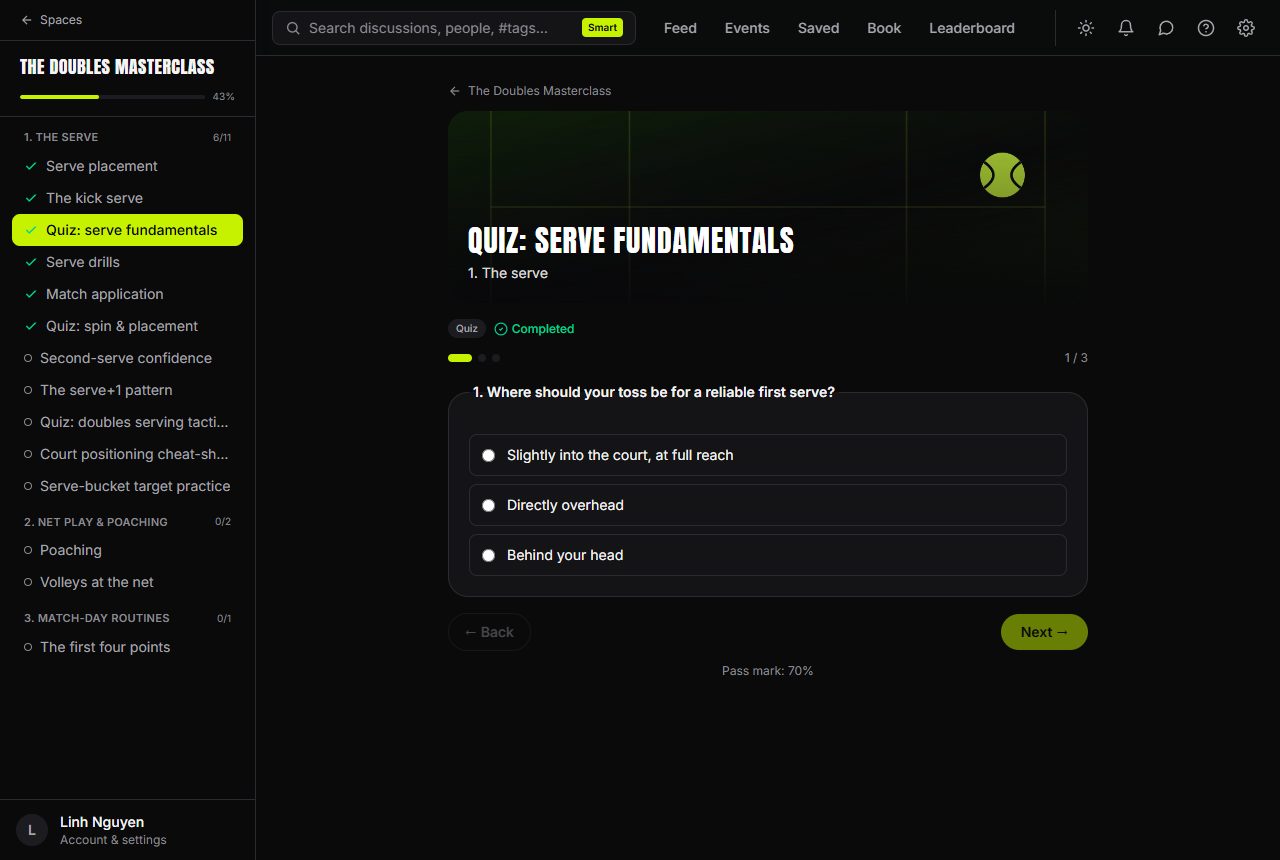Viewport: 1280px width, 860px height.
Task: Toggle the light/dark theme sun icon
Action: pos(1086,28)
